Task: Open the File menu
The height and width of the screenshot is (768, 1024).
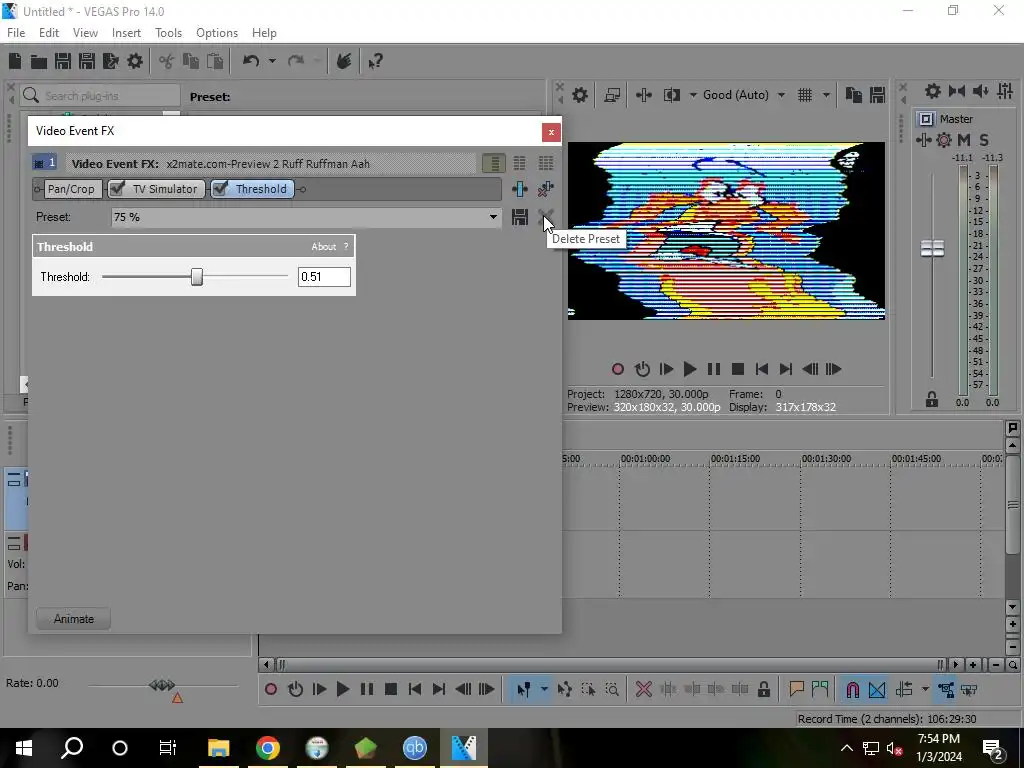Action: click(x=16, y=33)
